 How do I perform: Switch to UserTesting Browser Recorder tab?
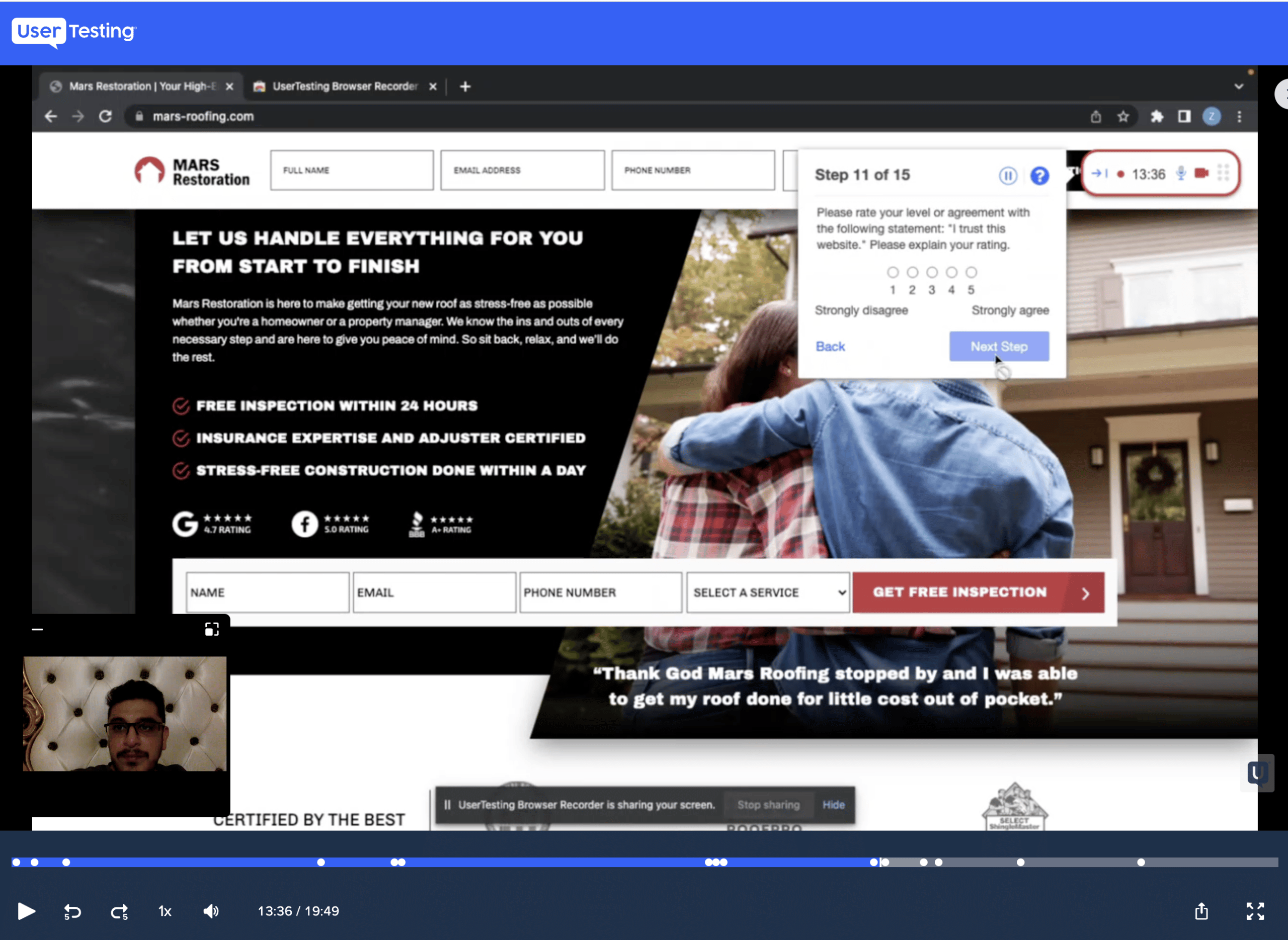click(x=345, y=87)
